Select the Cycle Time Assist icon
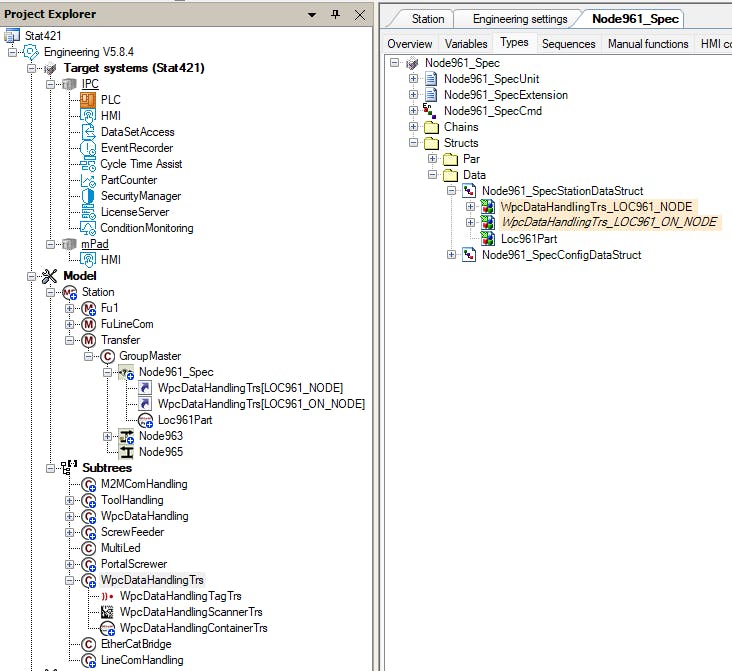The height and width of the screenshot is (671, 732). point(88,164)
